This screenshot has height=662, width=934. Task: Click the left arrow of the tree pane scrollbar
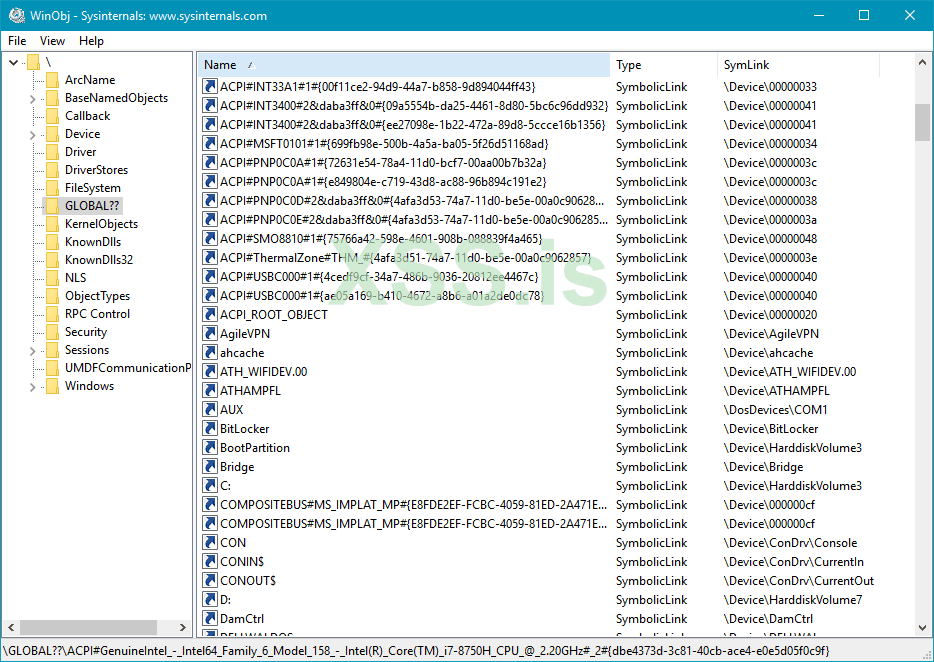(x=11, y=627)
